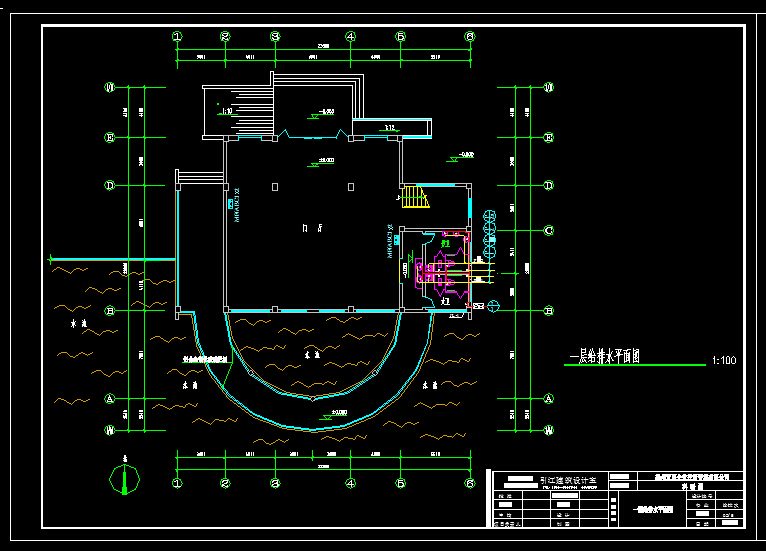Click axis bubble 3 in top row
The image size is (766, 551).
(275, 36)
